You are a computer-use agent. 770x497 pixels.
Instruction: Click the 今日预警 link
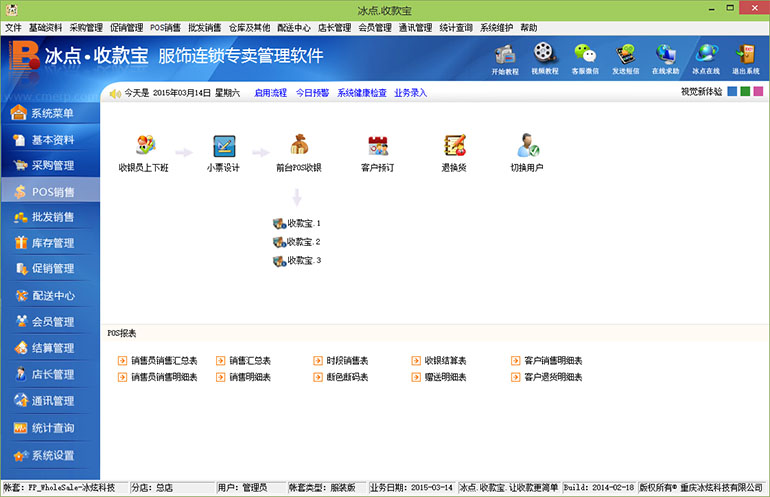312,93
